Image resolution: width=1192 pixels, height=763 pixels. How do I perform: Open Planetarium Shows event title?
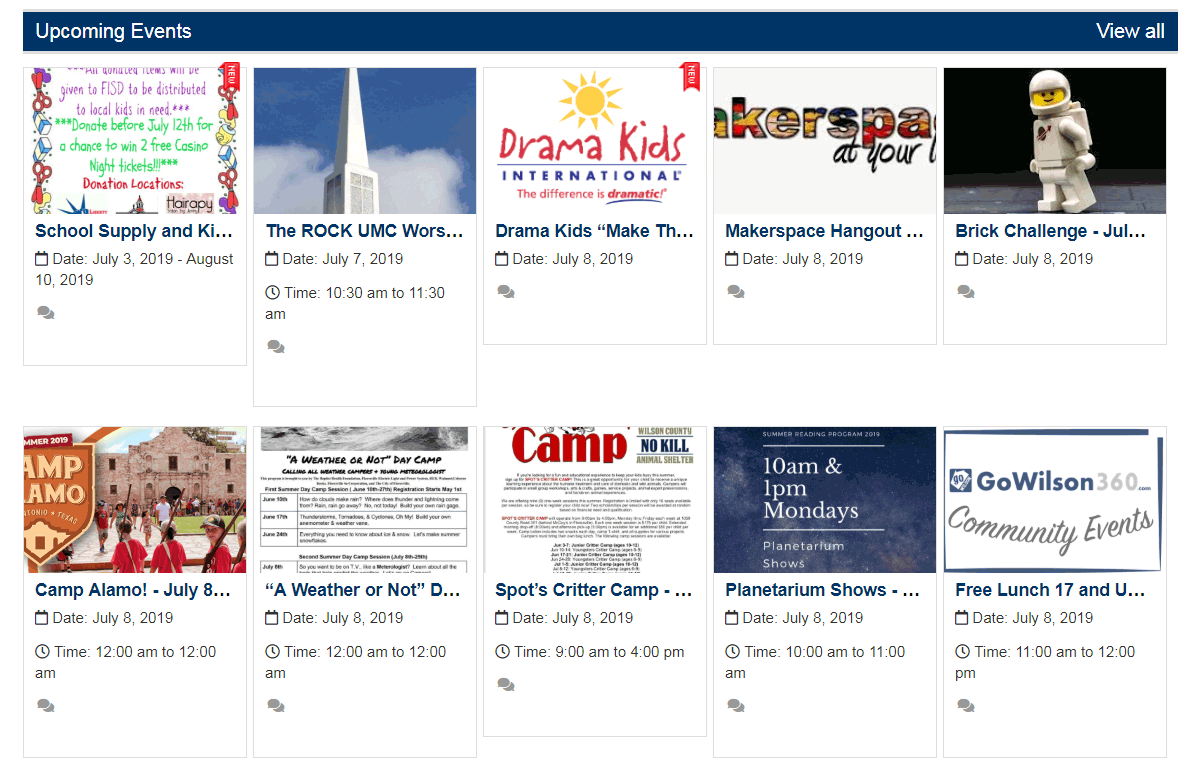[823, 590]
